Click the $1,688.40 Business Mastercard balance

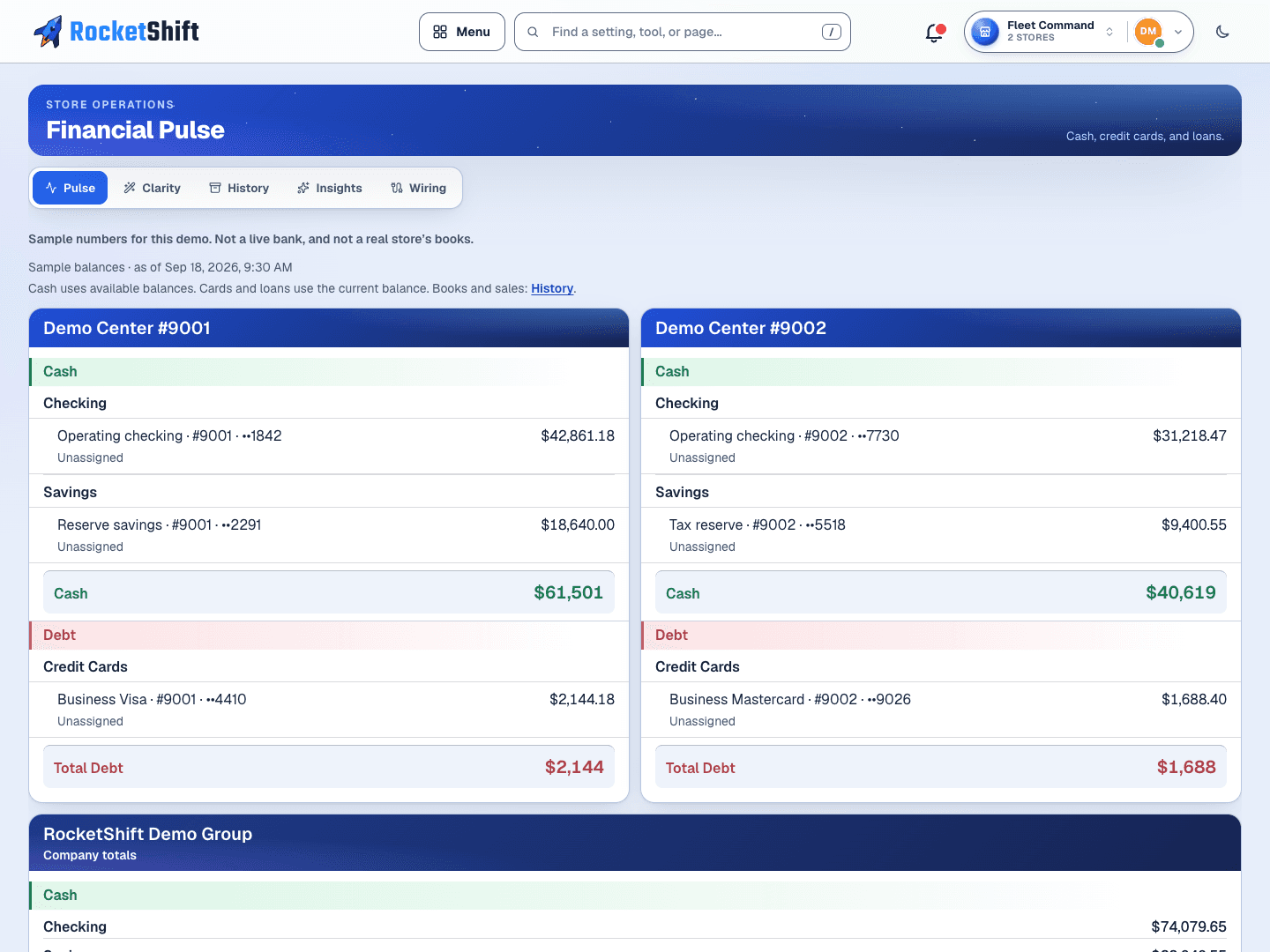1194,699
